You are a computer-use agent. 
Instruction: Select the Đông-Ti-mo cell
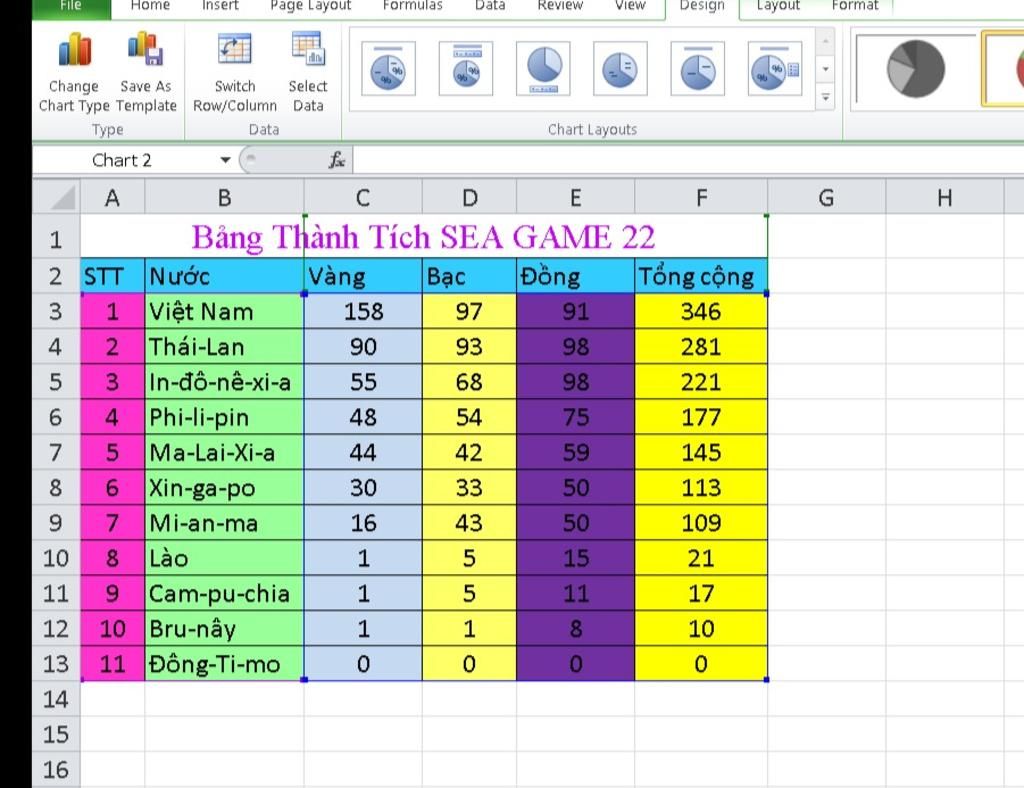224,664
